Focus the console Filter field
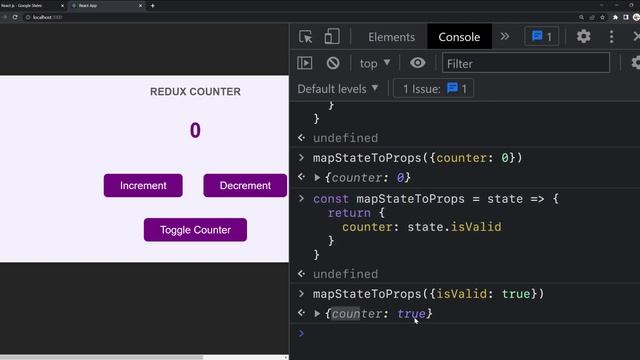Viewport: 640px width, 360px height. [526, 63]
